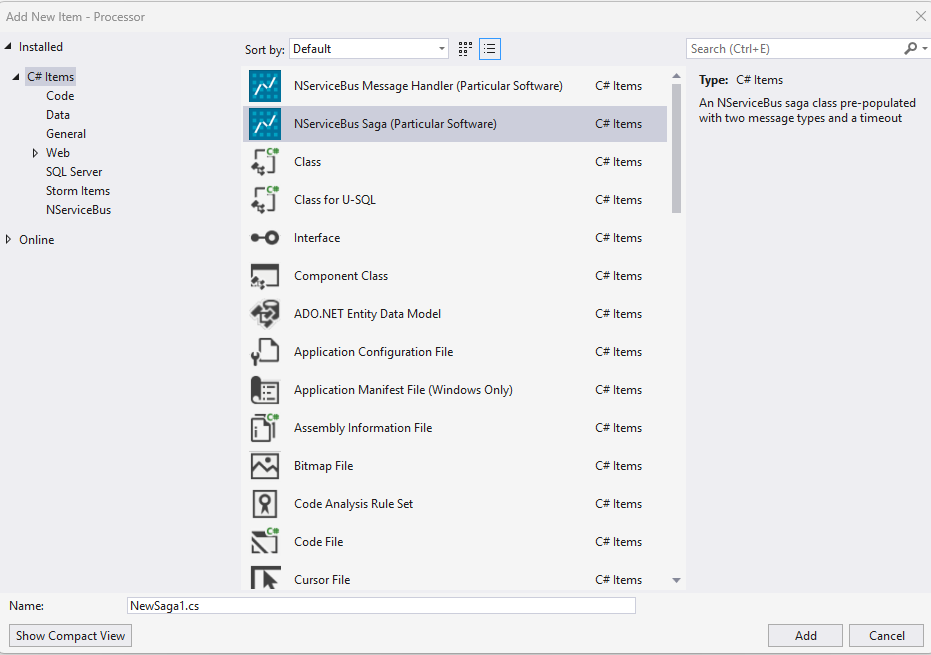Image resolution: width=931 pixels, height=655 pixels.
Task: Select 'Application Configuration File' row text
Action: pyautogui.click(x=373, y=352)
